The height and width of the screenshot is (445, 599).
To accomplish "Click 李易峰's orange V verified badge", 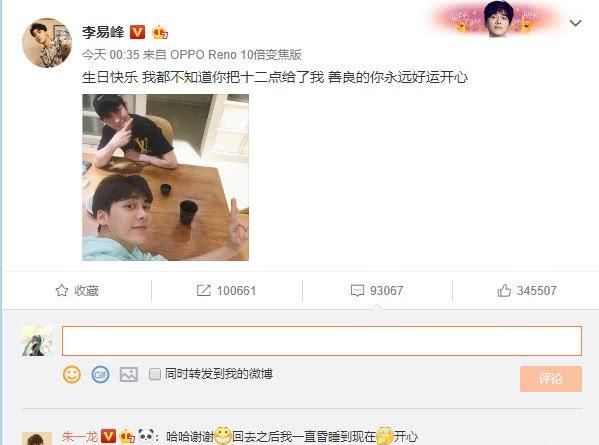I will pyautogui.click(x=138, y=32).
